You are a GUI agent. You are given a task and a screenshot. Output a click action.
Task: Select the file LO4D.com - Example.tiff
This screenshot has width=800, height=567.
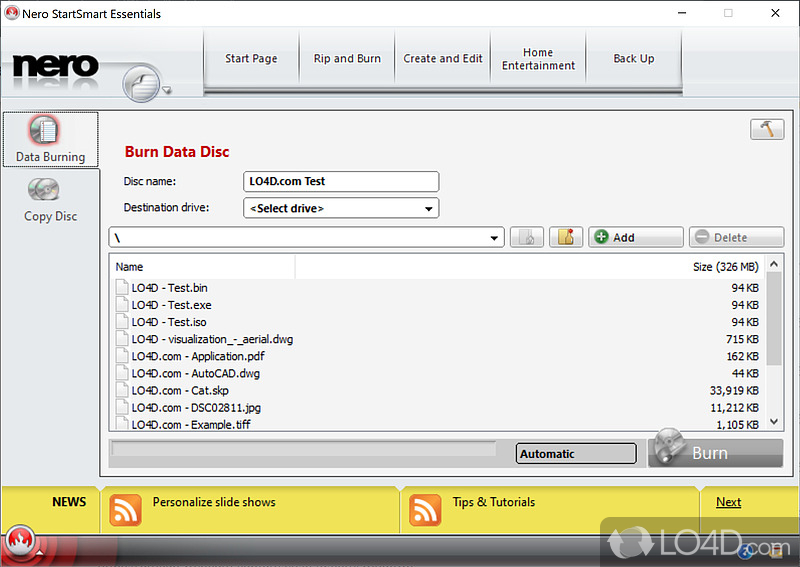tap(191, 424)
